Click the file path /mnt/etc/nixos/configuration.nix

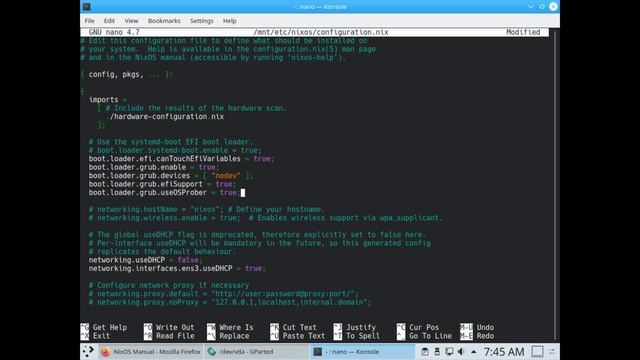pos(320,32)
